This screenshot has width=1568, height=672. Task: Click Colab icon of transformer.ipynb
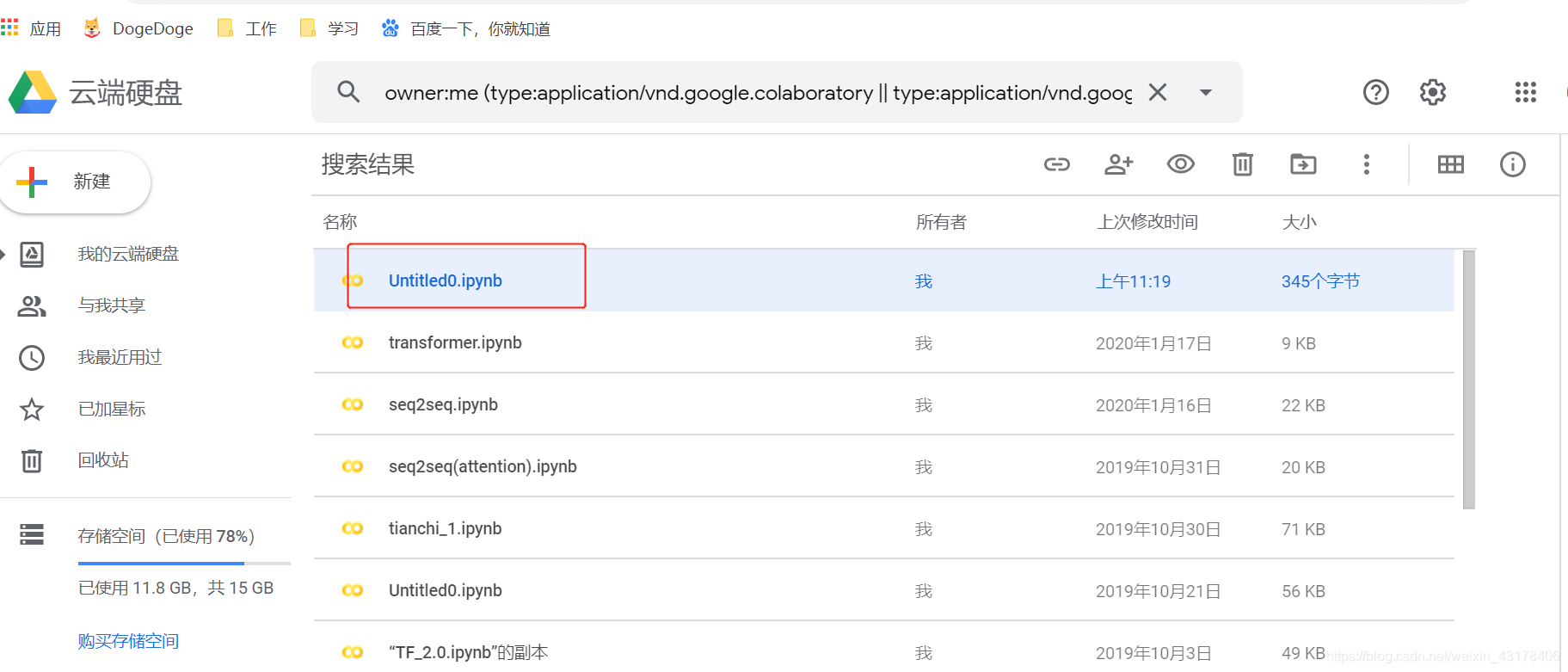pos(353,342)
